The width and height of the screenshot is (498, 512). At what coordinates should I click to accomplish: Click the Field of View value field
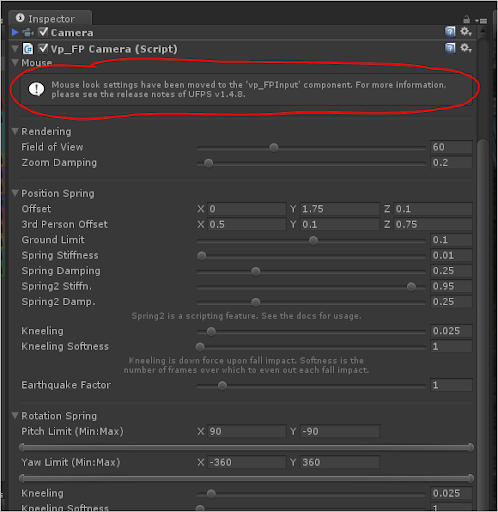451,147
